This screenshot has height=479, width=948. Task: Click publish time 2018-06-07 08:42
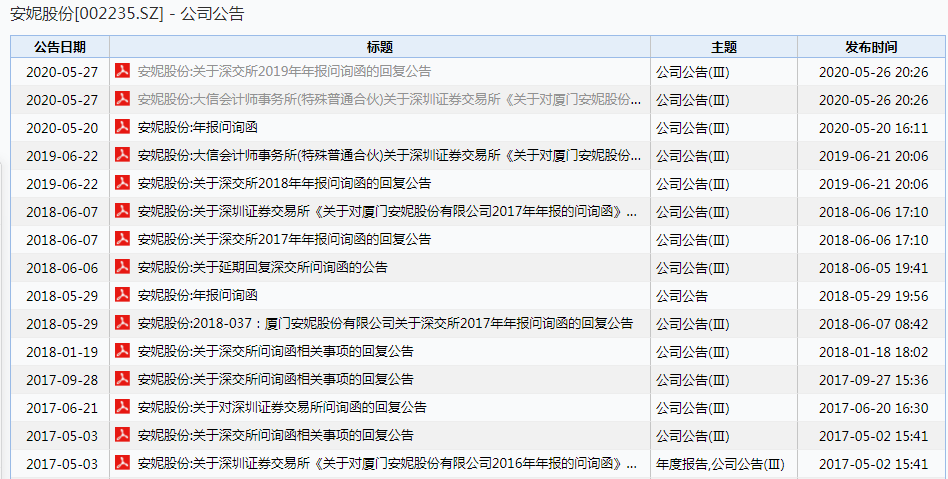[x=873, y=324]
